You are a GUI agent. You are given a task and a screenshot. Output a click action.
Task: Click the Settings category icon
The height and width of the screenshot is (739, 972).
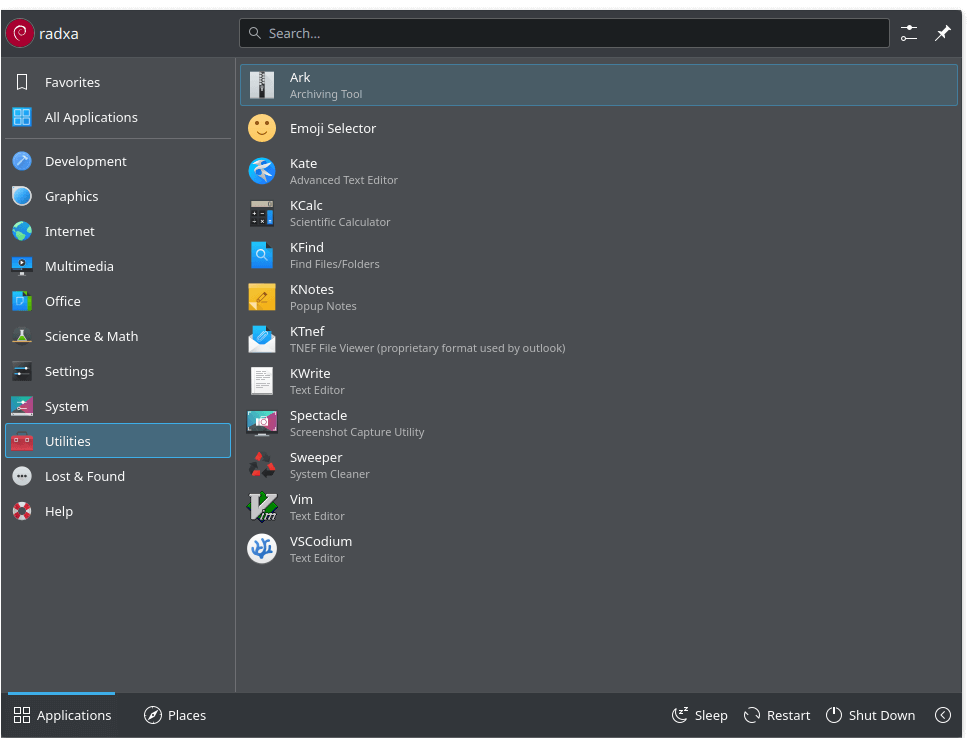[x=22, y=371]
